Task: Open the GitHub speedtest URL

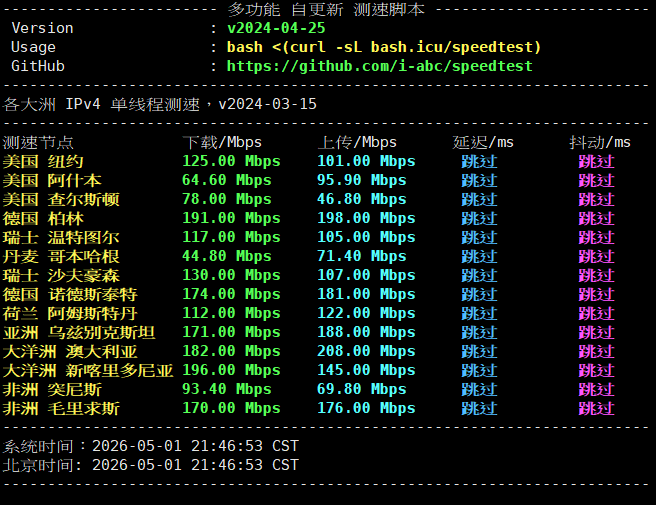Action: click(379, 66)
